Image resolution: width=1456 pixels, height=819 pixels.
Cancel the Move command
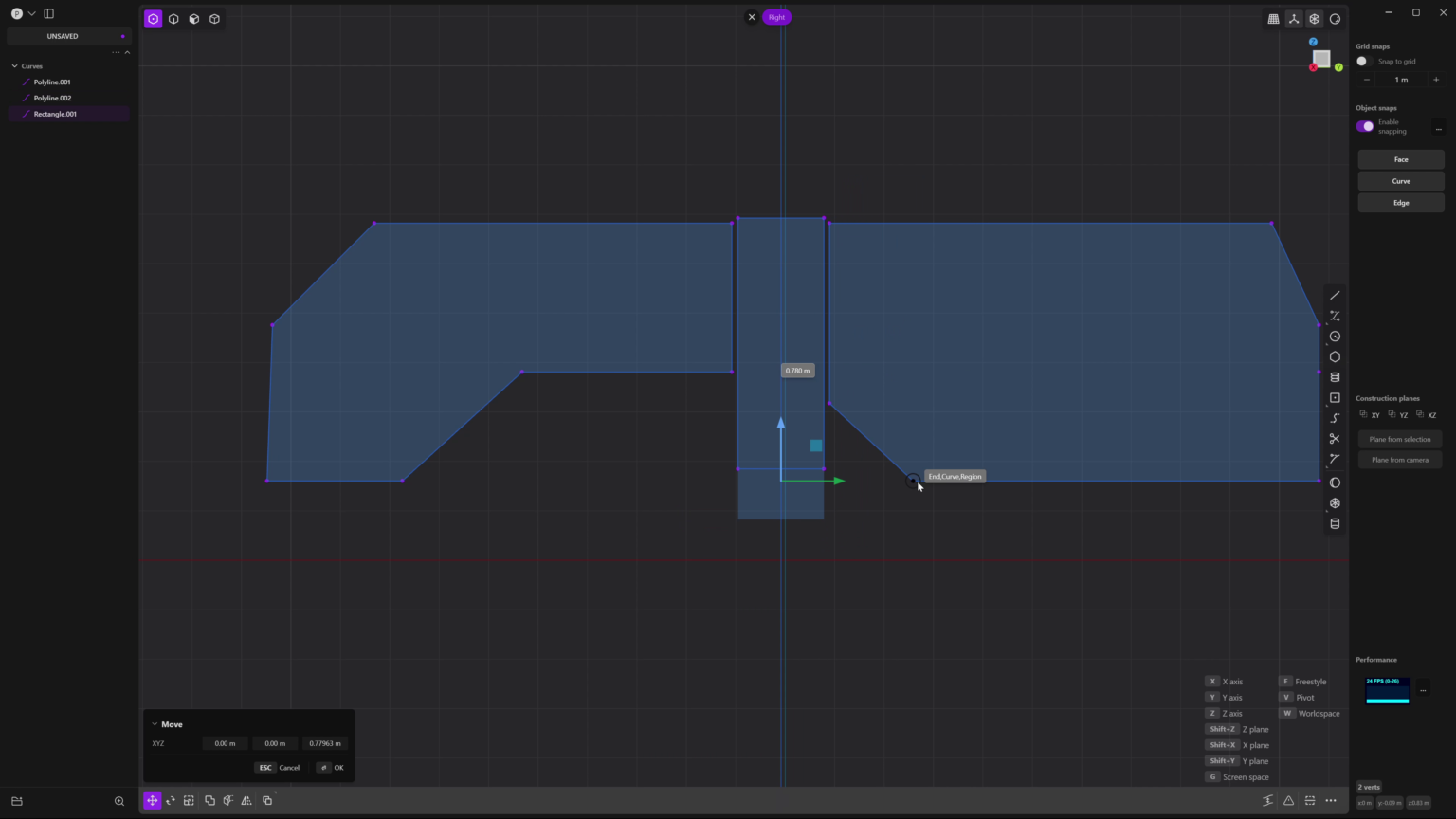click(x=278, y=768)
